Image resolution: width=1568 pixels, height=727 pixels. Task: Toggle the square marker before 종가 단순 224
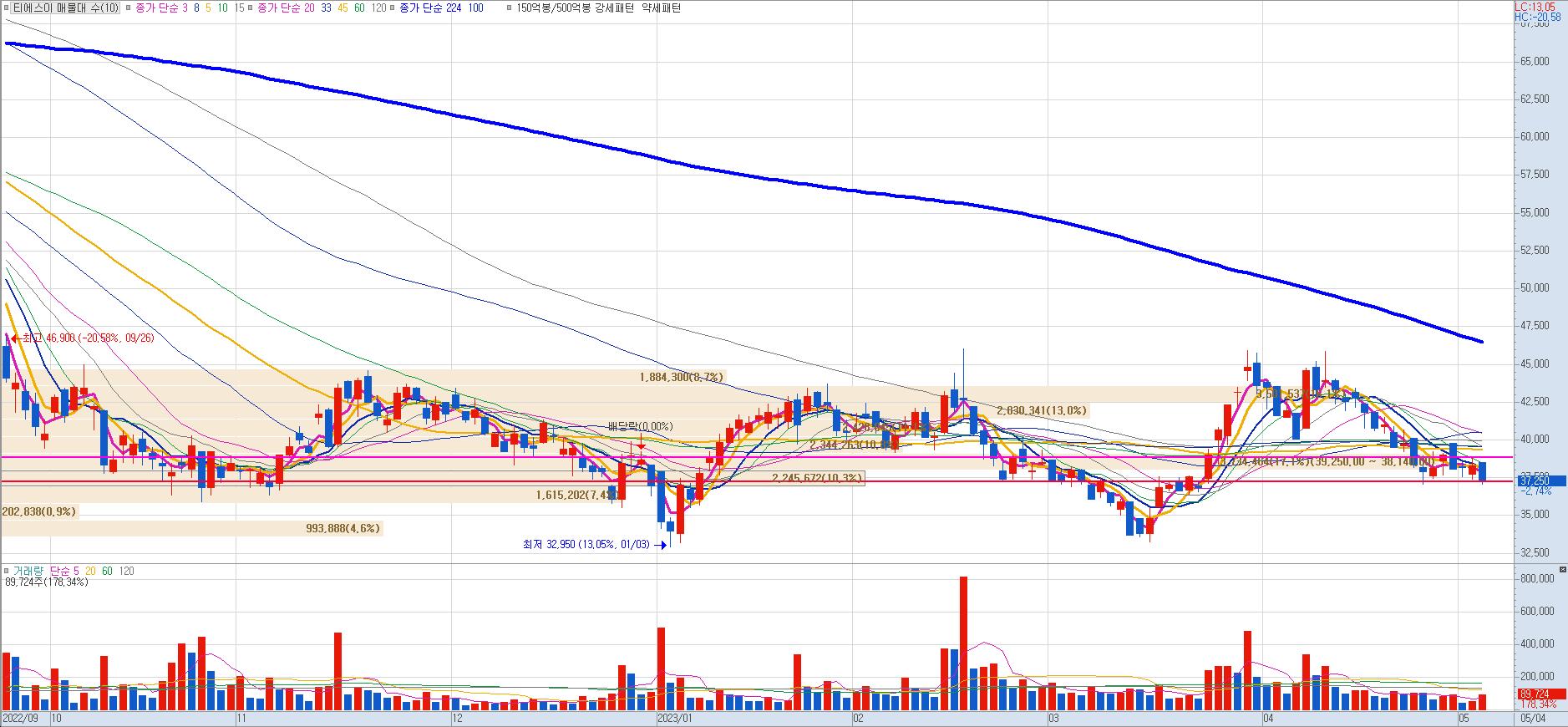click(x=393, y=8)
